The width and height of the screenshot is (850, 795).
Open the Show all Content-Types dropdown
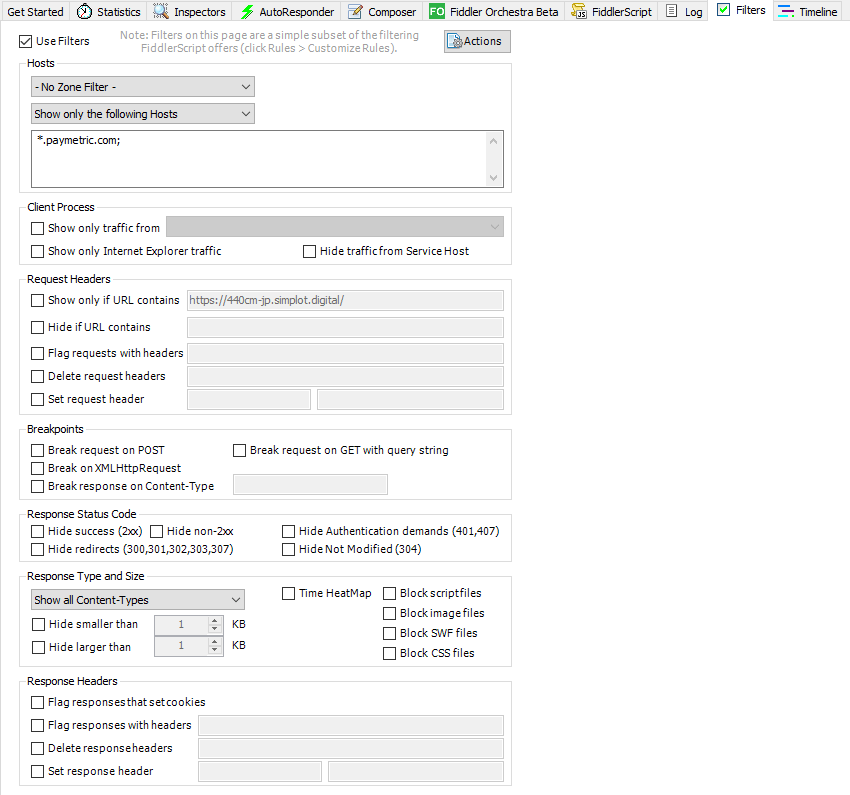click(x=138, y=600)
